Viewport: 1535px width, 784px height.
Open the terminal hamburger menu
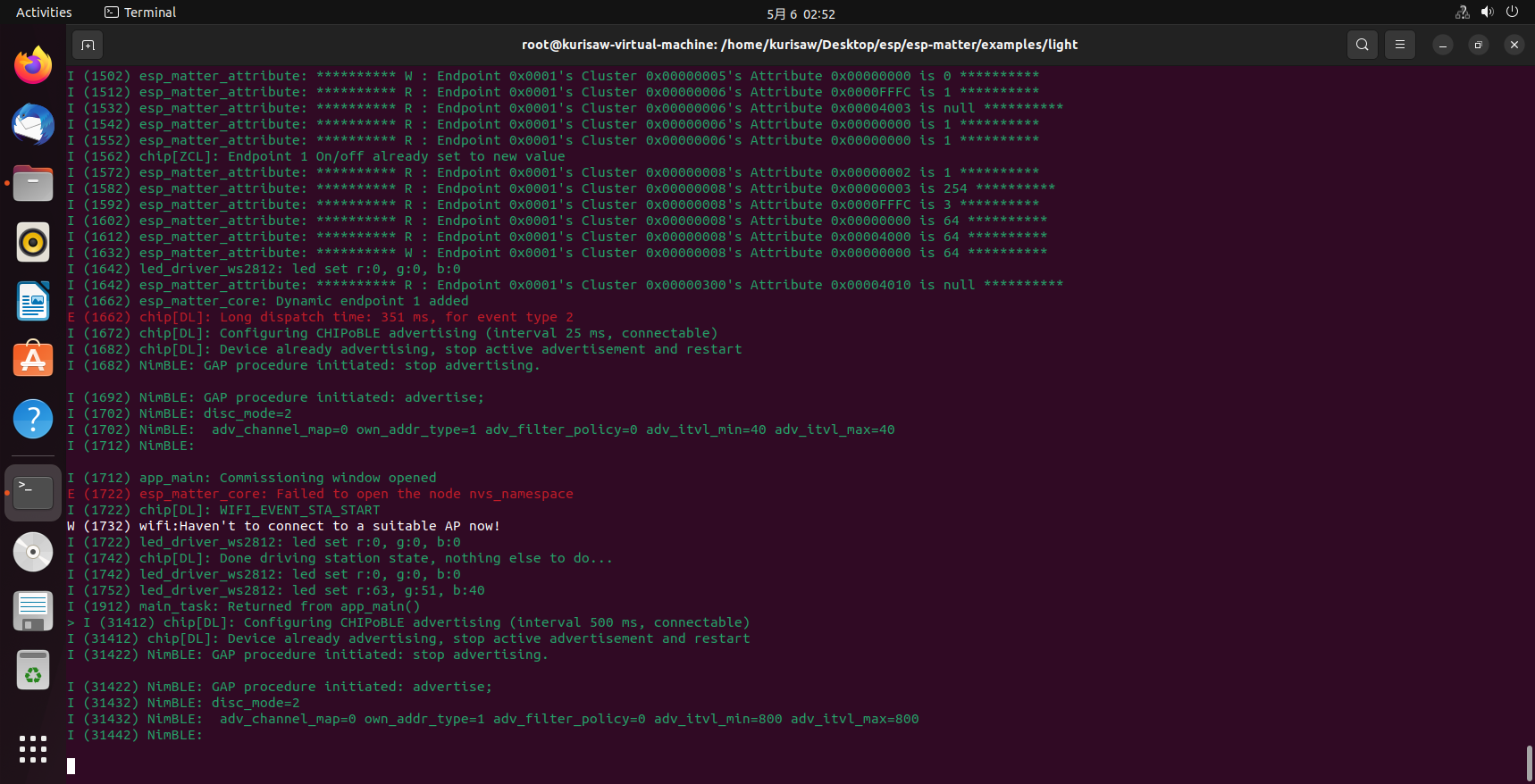click(1400, 45)
